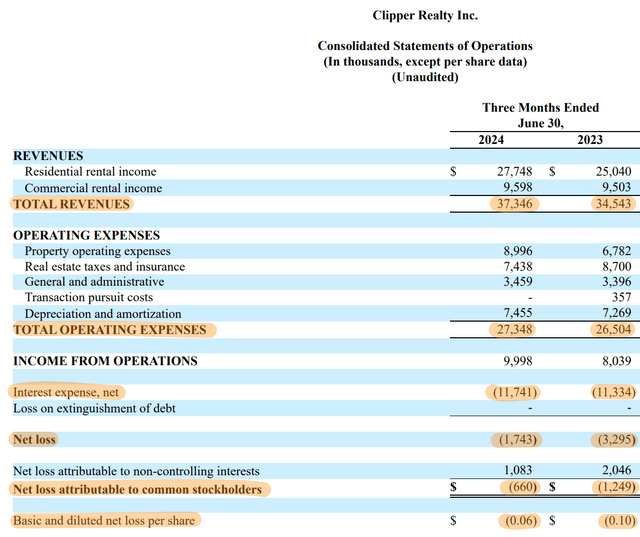
Task: Select general and administrative value 3,459
Action: coord(518,282)
